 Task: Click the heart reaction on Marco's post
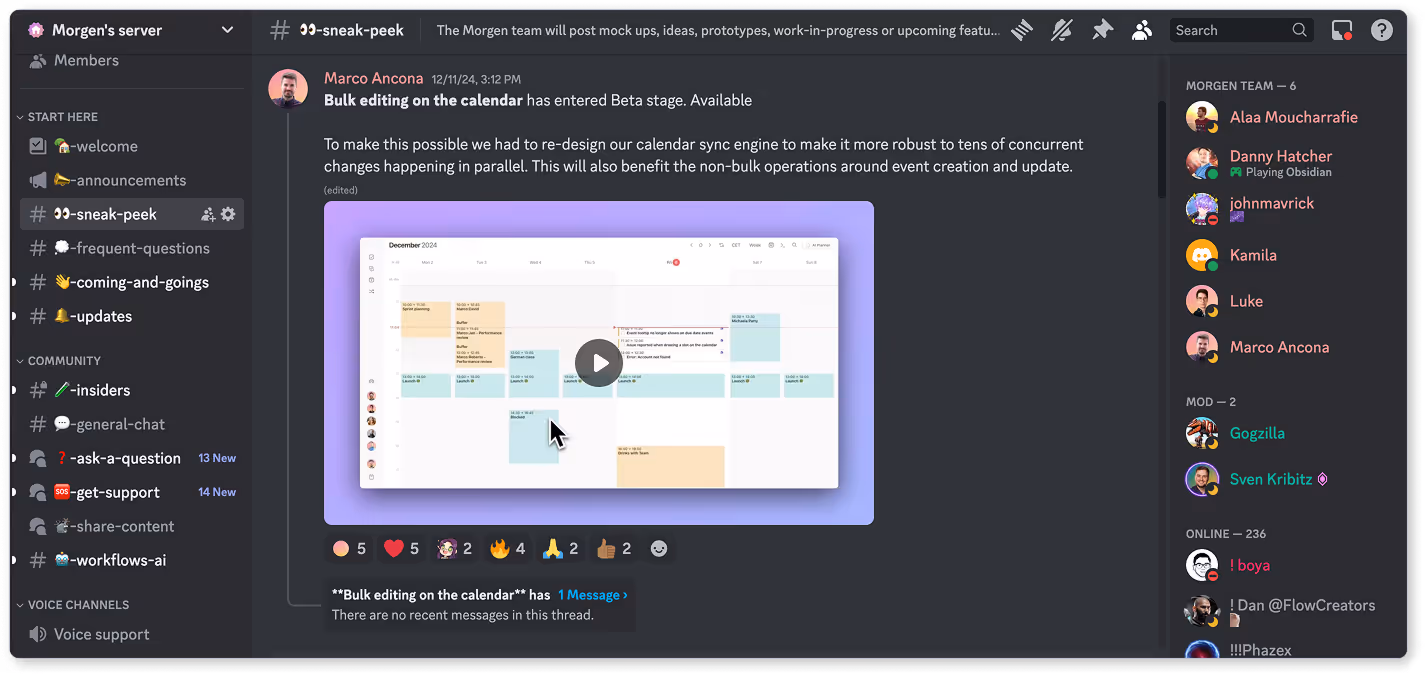400,548
